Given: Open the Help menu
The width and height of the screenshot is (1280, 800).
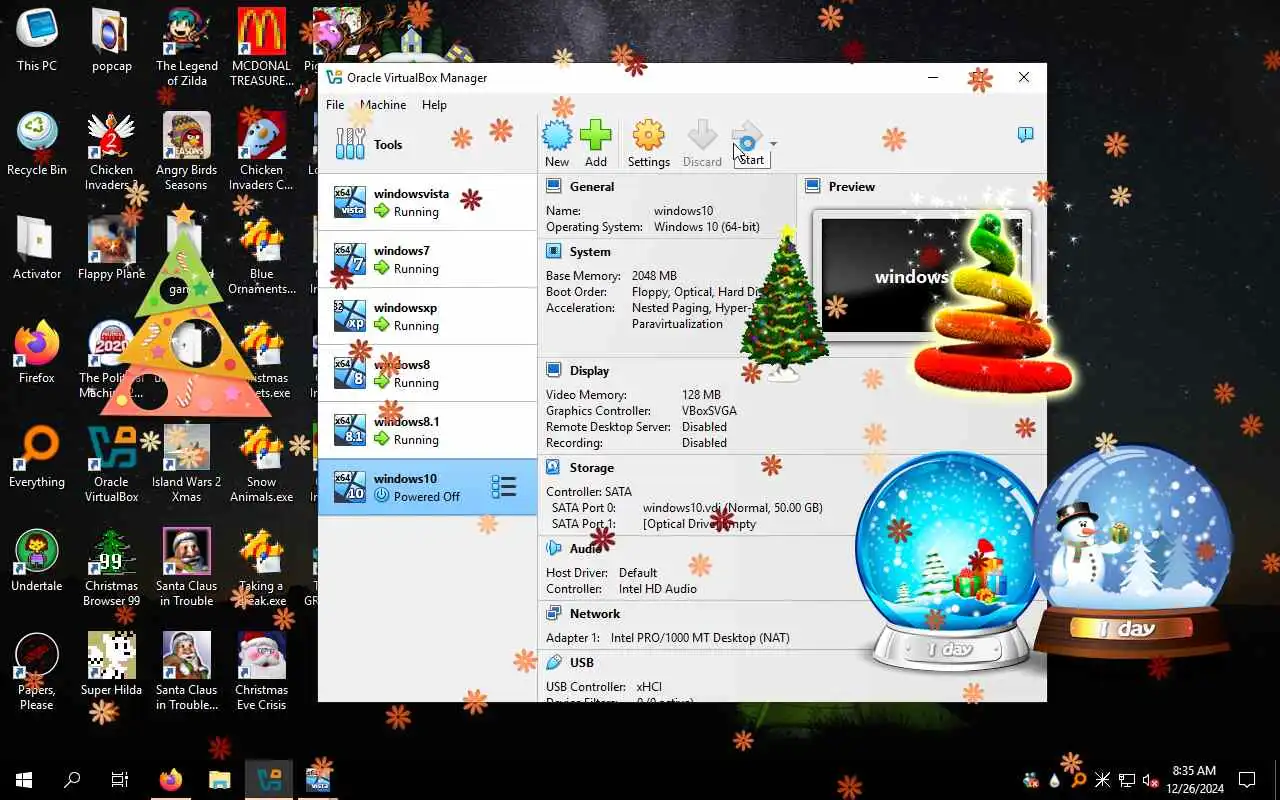Looking at the screenshot, I should click(x=434, y=105).
